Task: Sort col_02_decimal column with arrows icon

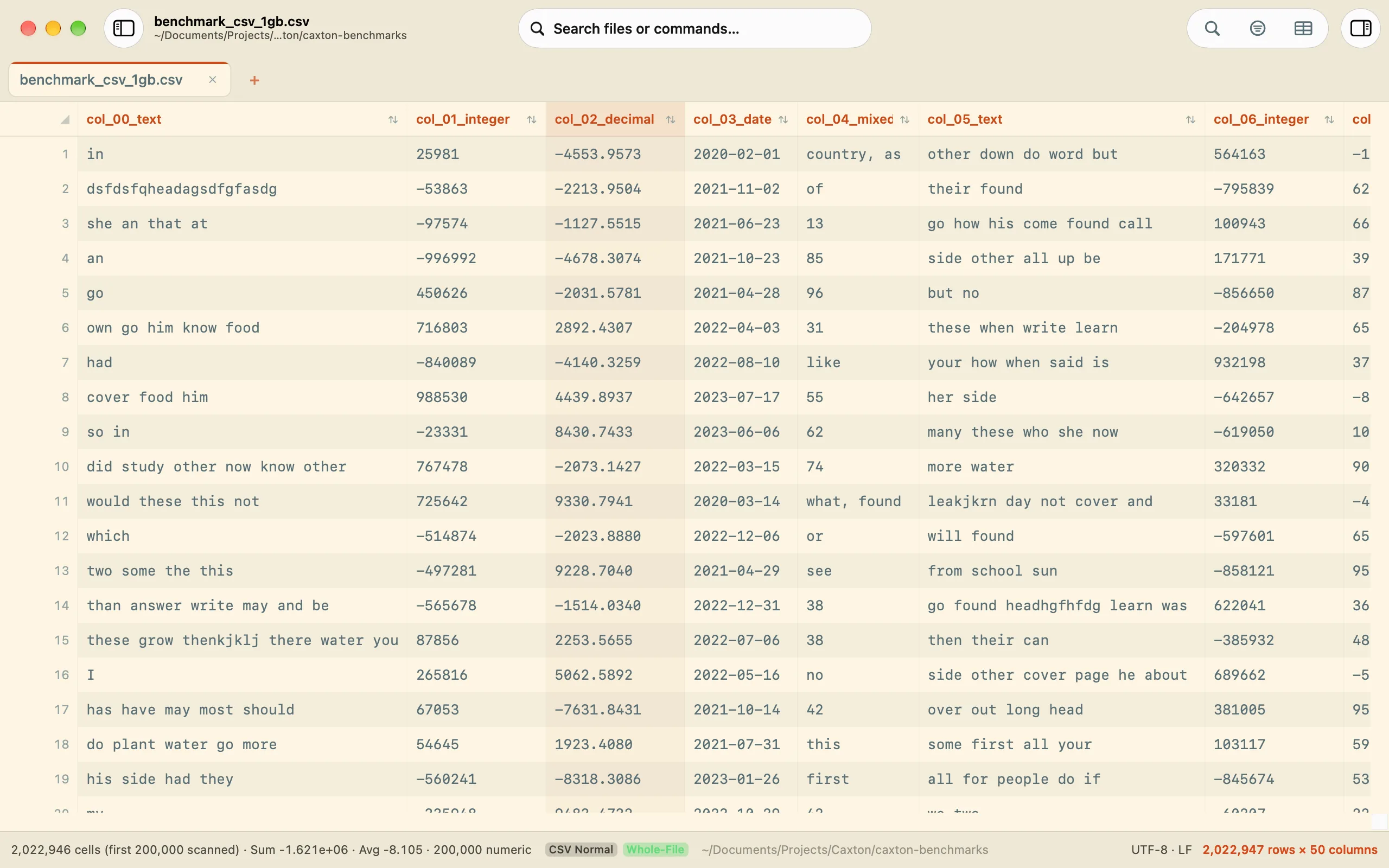Action: point(671,119)
